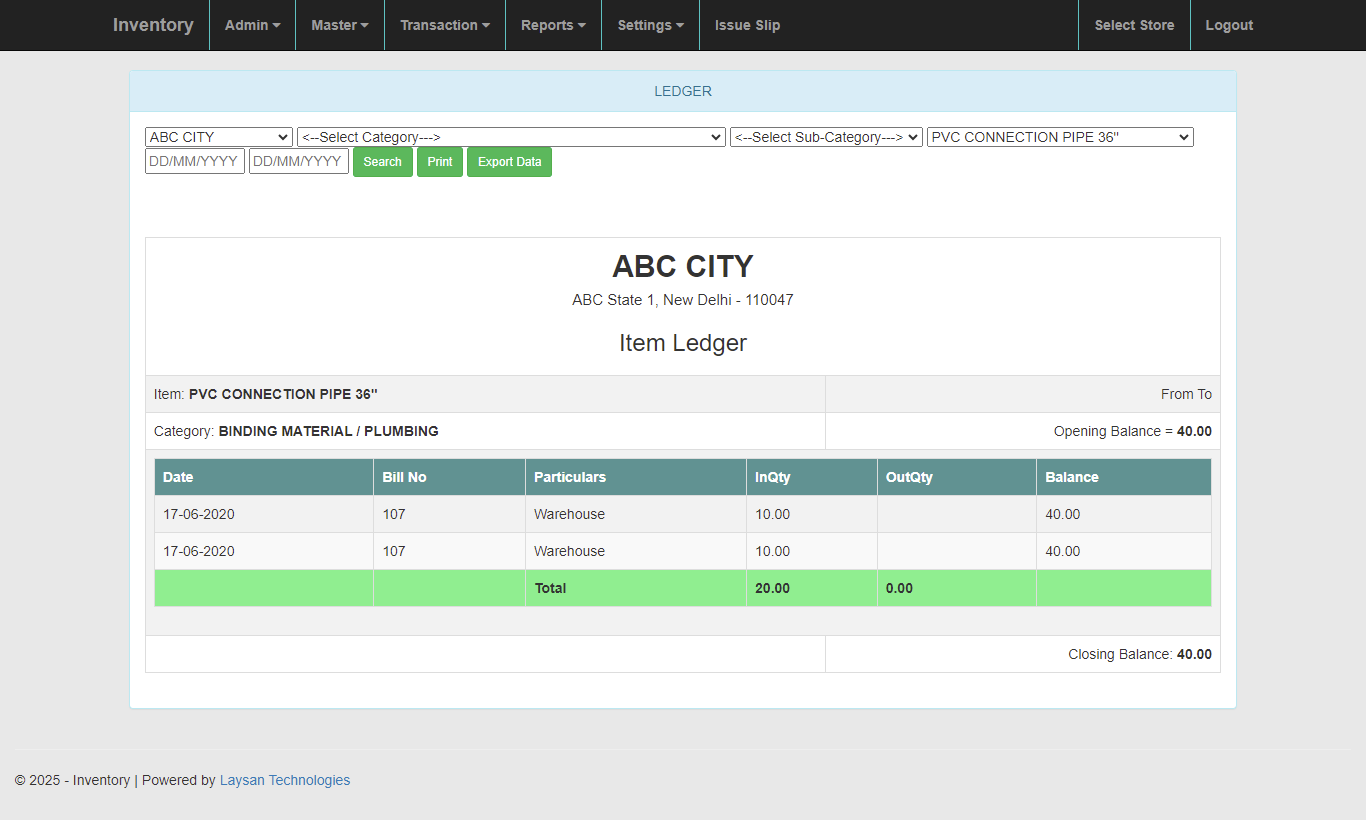Click the Print button
Image resolution: width=1366 pixels, height=820 pixels.
pos(440,162)
